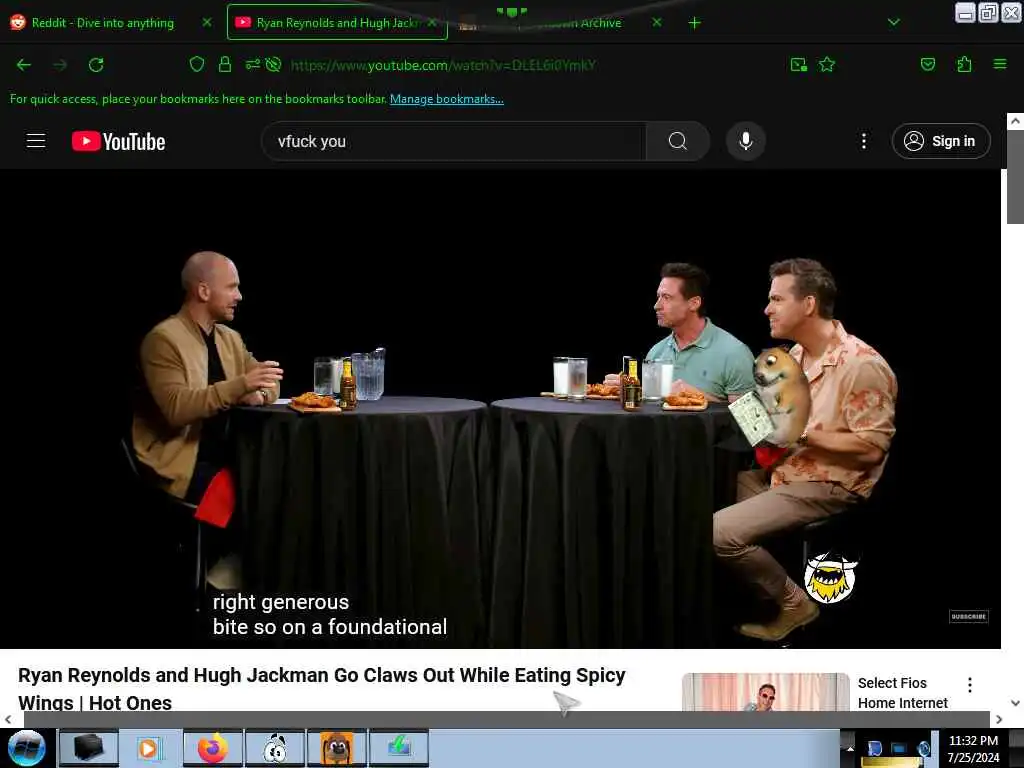Go back using the browser back arrow
Image resolution: width=1024 pixels, height=768 pixels.
tap(24, 65)
